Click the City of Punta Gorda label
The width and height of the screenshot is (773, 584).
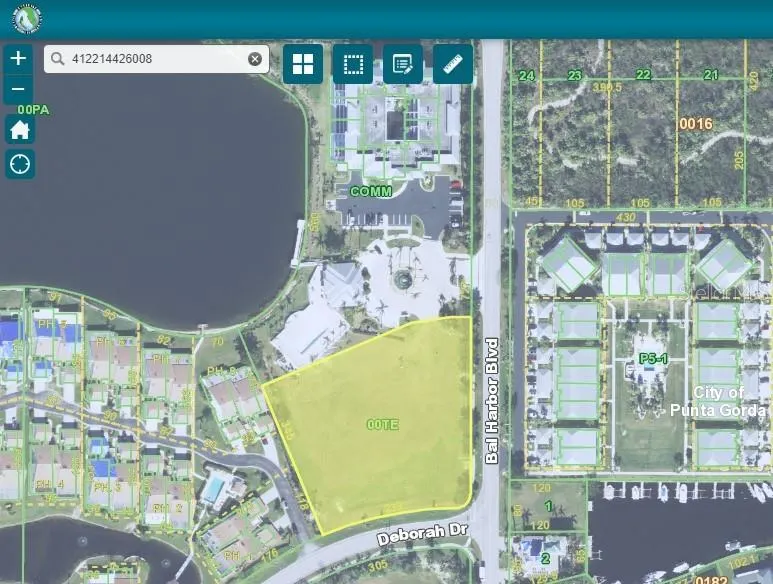pos(731,402)
